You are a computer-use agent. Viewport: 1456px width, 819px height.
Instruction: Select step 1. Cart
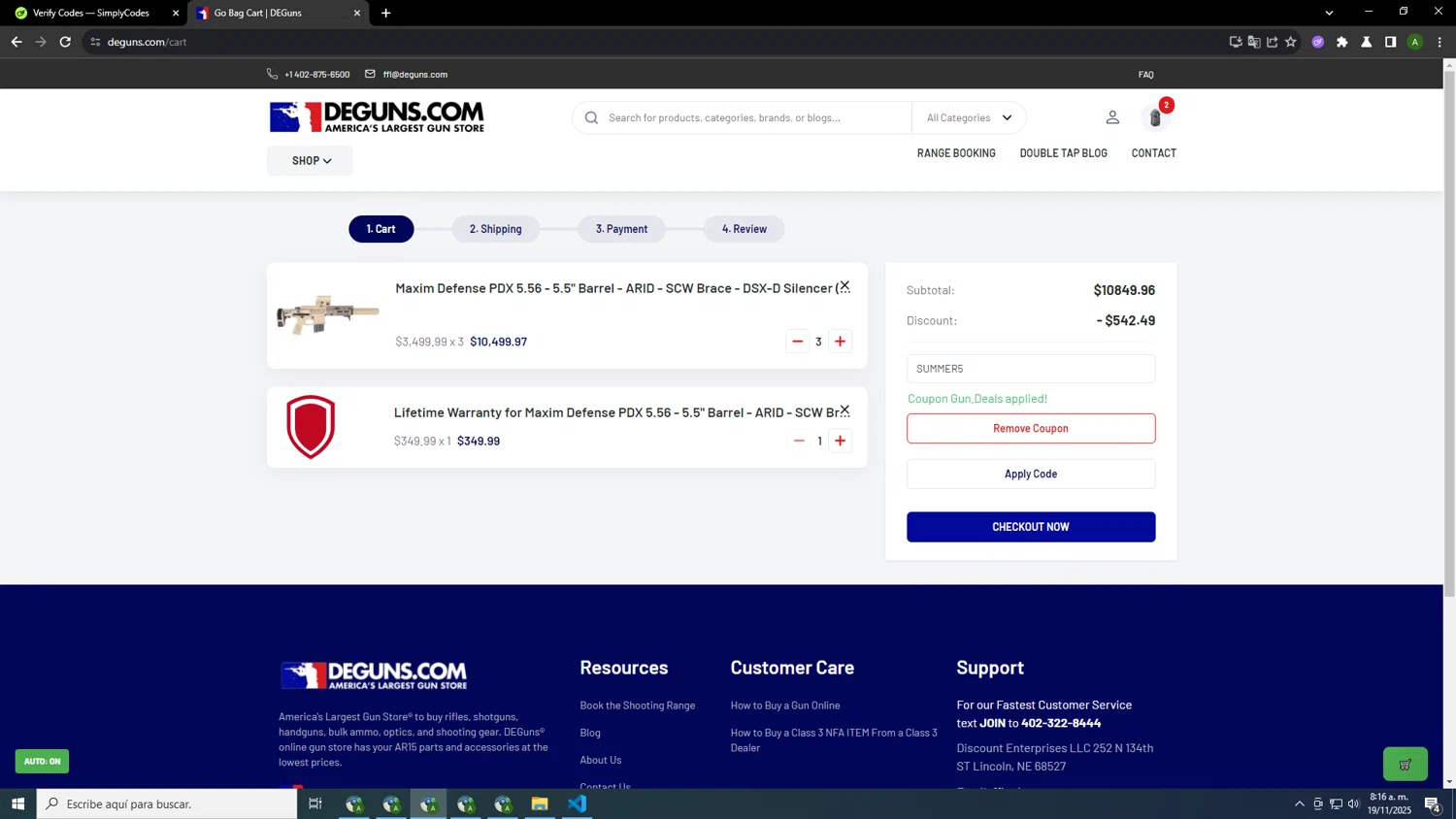pos(381,229)
